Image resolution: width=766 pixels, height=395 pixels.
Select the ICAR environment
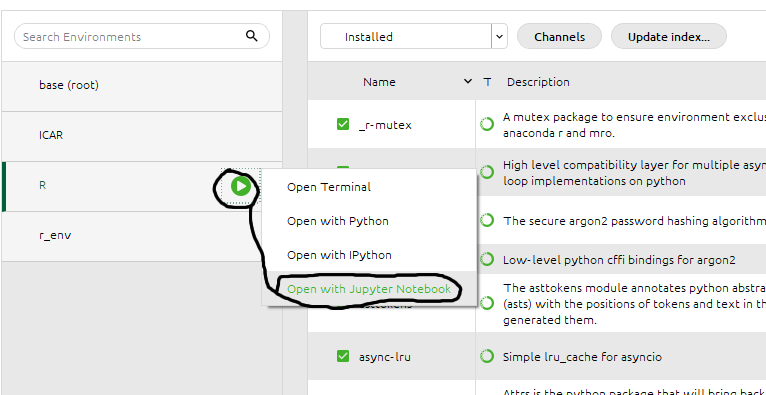[142, 135]
